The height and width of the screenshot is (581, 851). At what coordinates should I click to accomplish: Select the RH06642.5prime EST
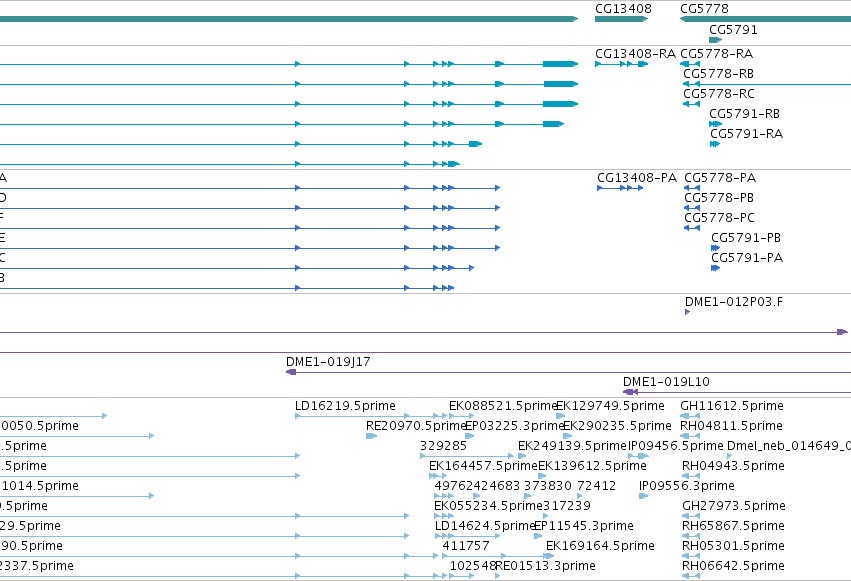coord(691,577)
